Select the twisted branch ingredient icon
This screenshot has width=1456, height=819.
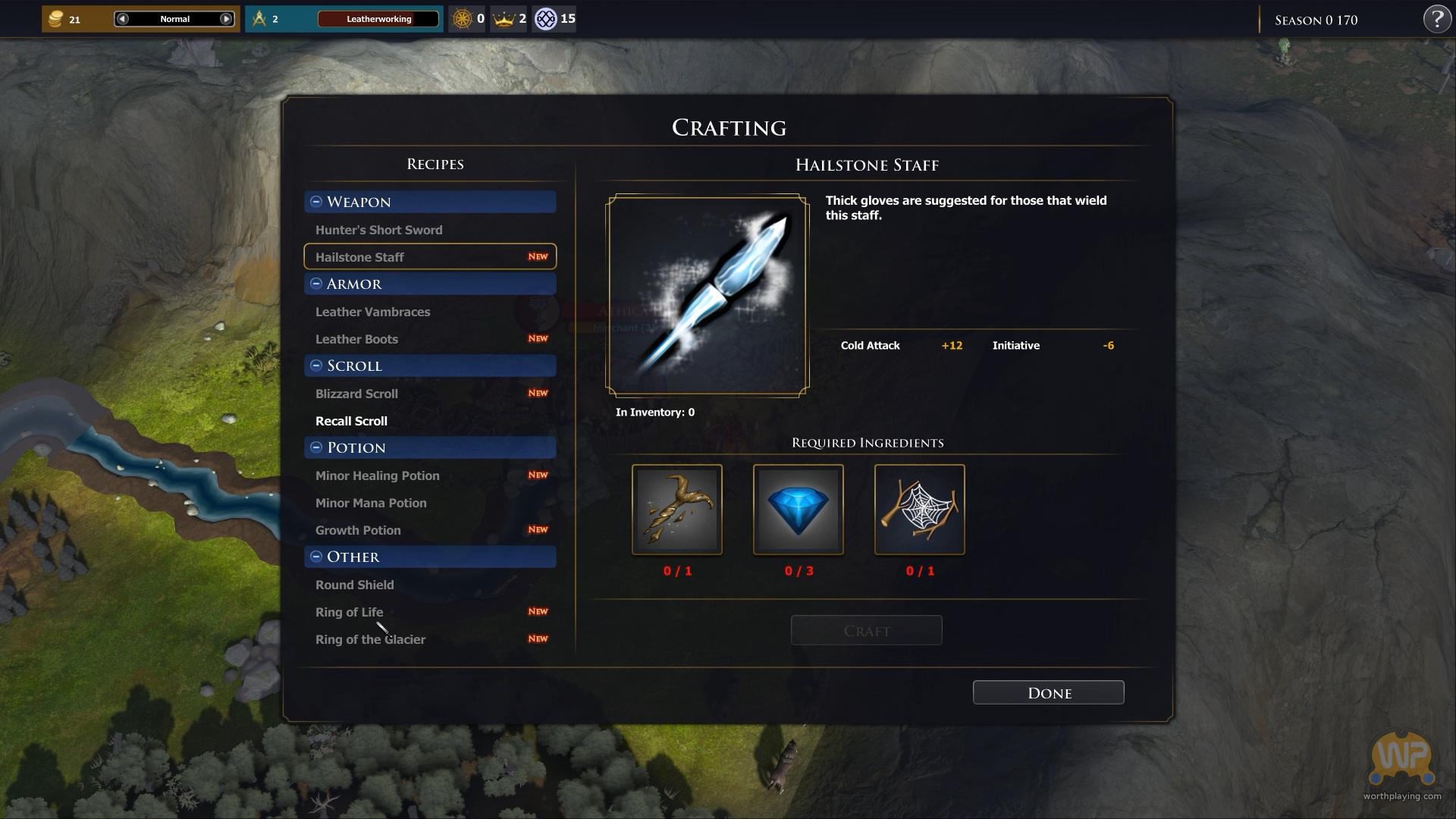click(x=677, y=510)
